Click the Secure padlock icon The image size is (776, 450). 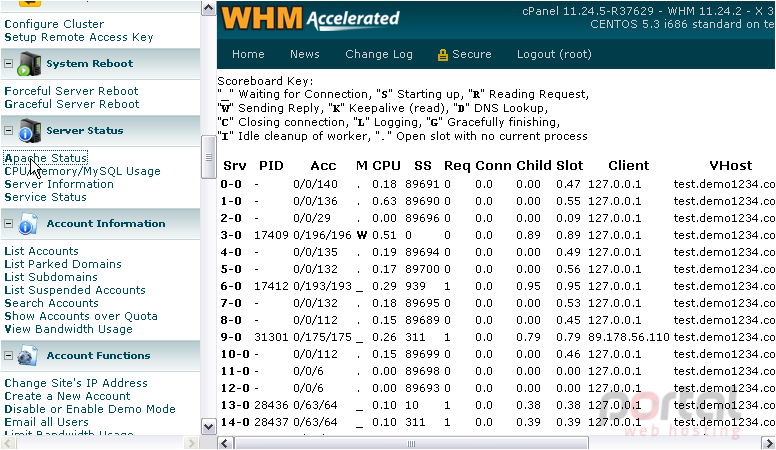(x=442, y=55)
